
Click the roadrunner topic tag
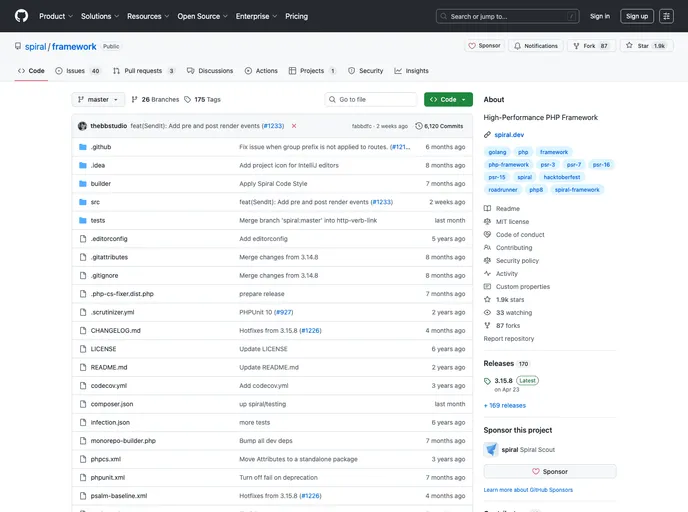(503, 190)
